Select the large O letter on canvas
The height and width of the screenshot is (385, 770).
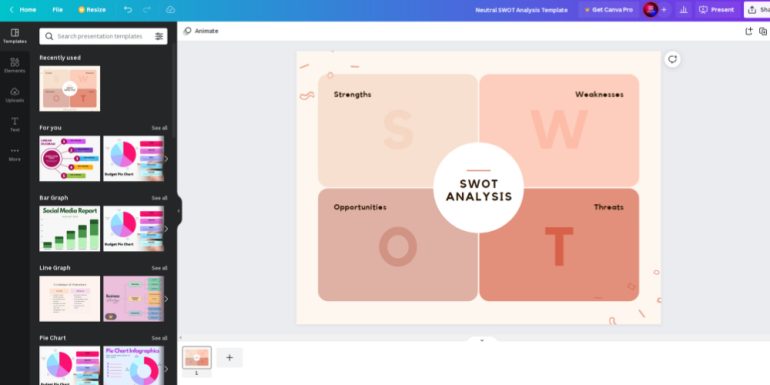398,247
